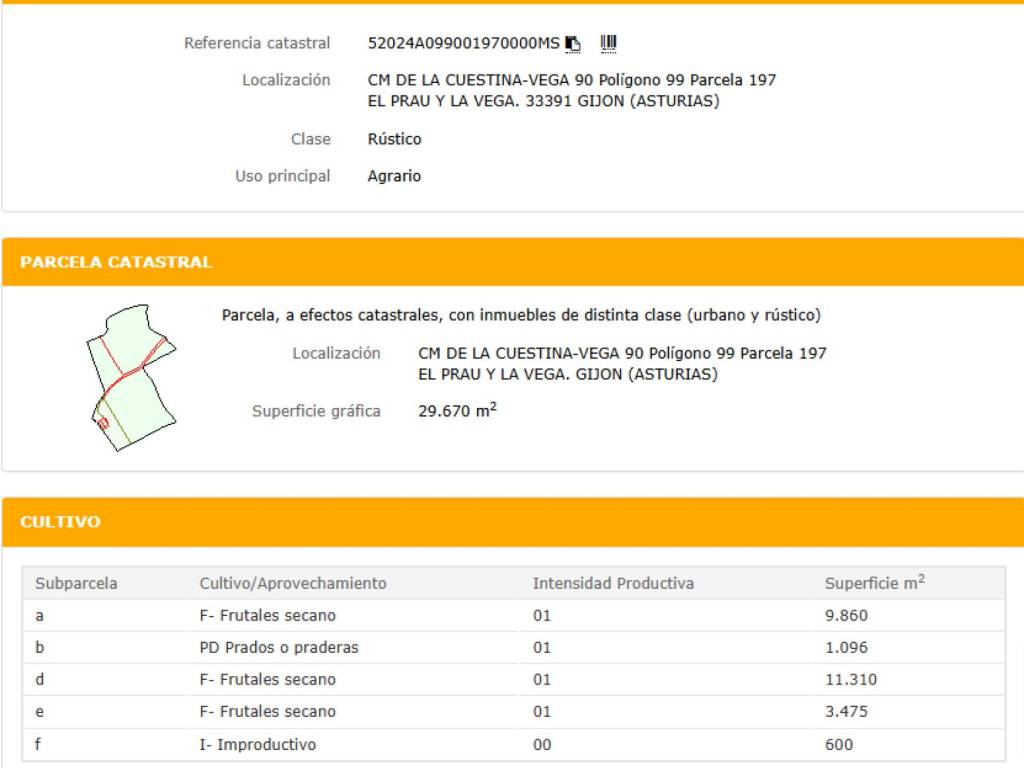1024x768 pixels.
Task: Open the parcel map thumbnail
Action: (130, 377)
